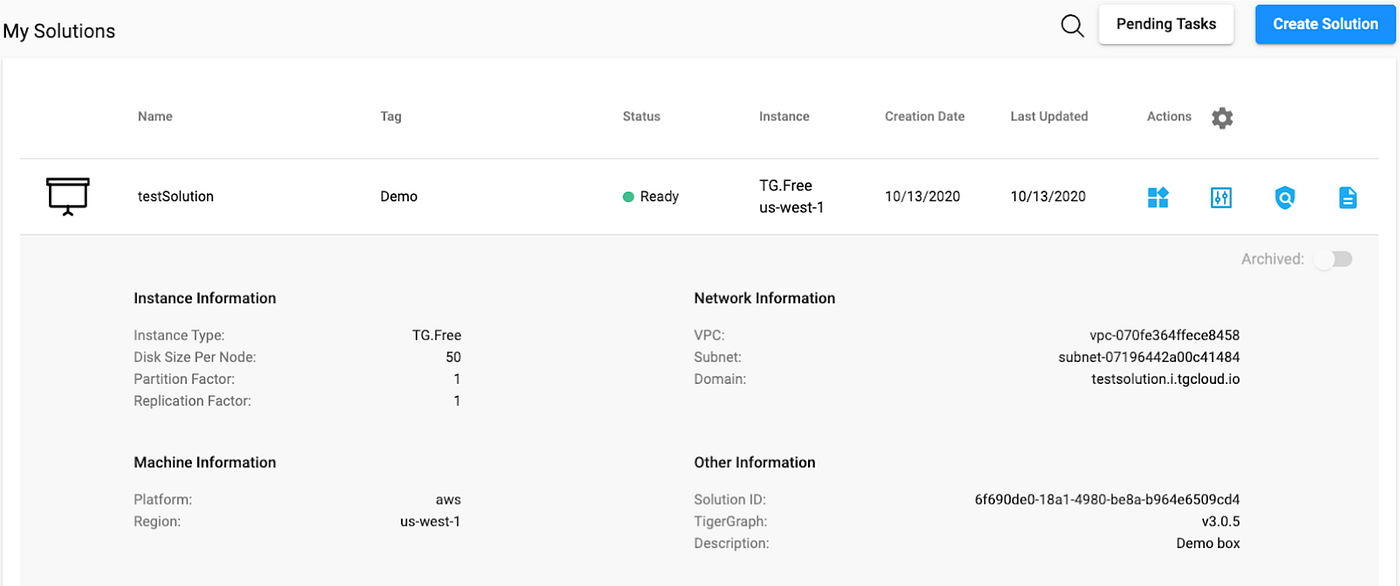Click the Instance column header
Screen dimensions: 1400x586
[x=784, y=117]
